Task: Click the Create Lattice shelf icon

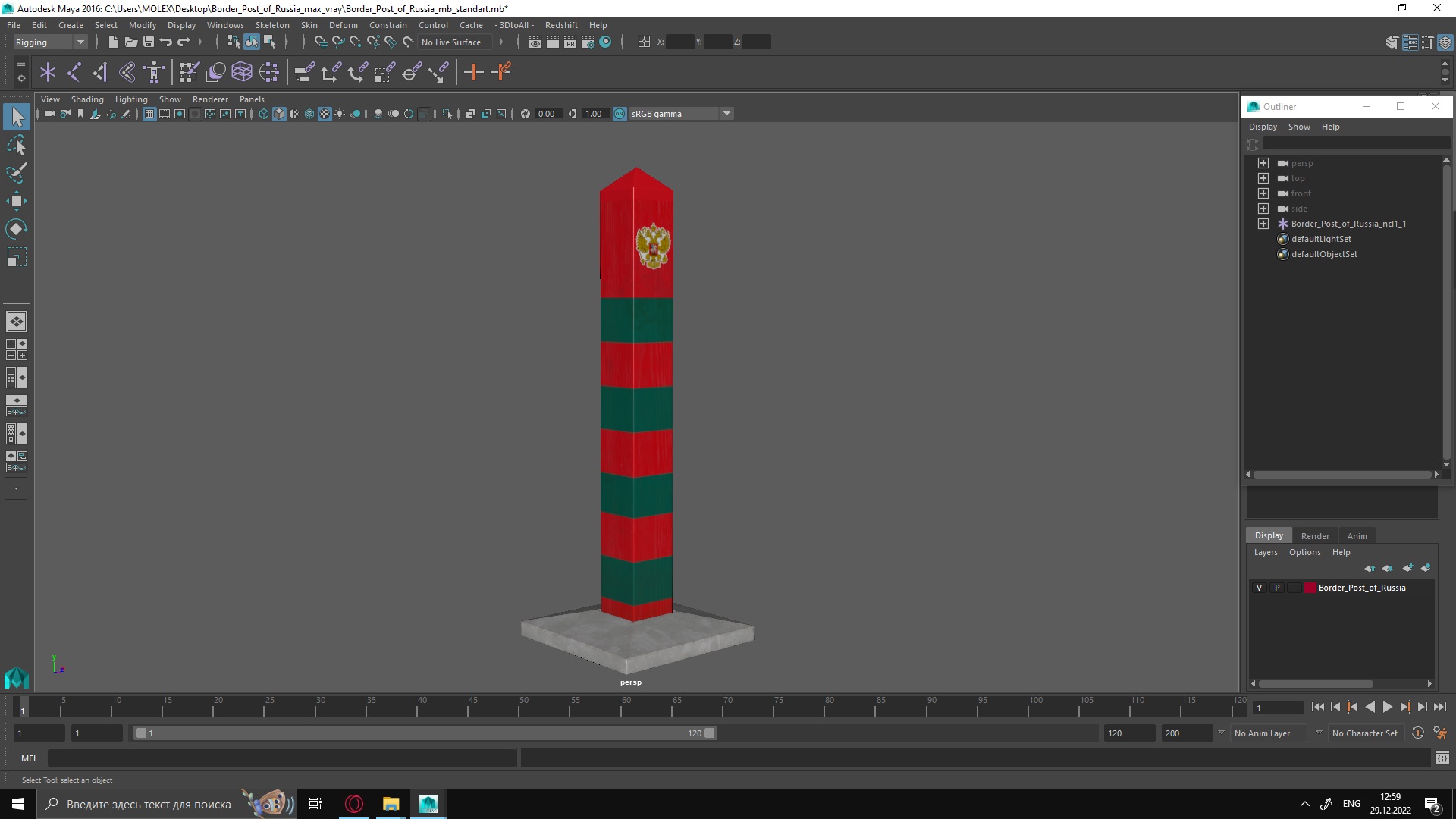Action: click(x=242, y=73)
